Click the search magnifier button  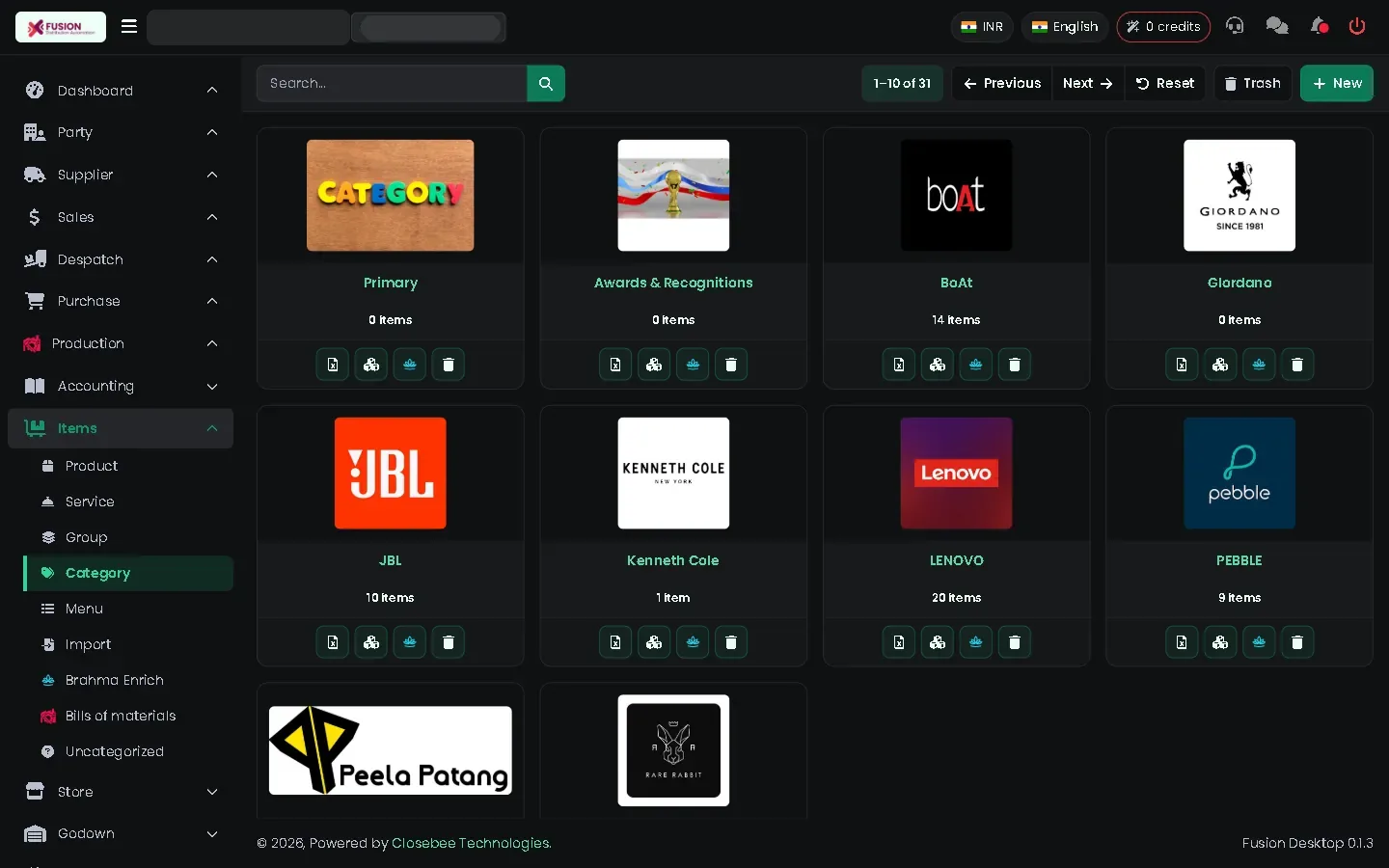tap(546, 84)
